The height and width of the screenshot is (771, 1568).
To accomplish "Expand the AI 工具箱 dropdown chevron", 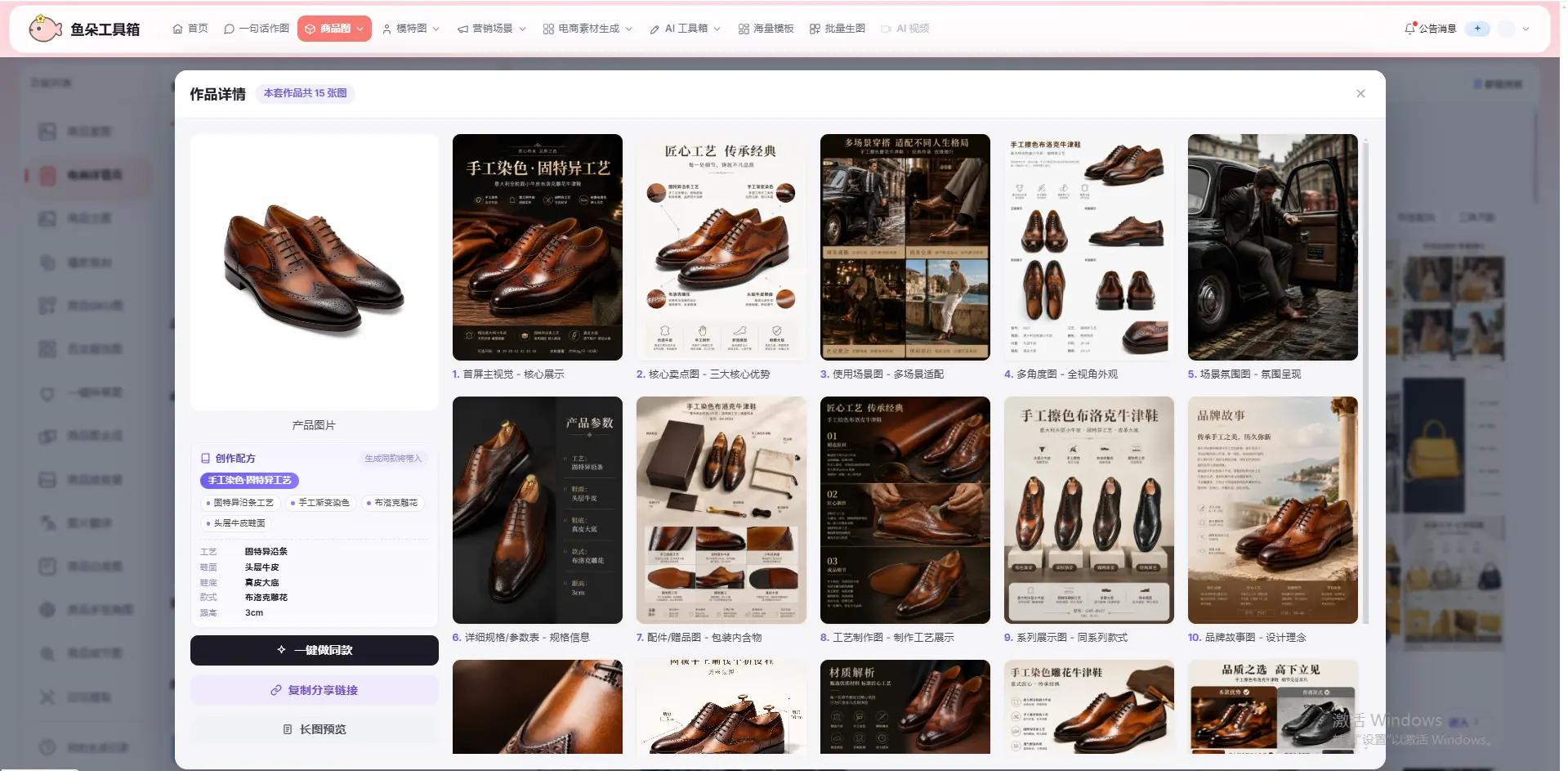I will pyautogui.click(x=717, y=29).
